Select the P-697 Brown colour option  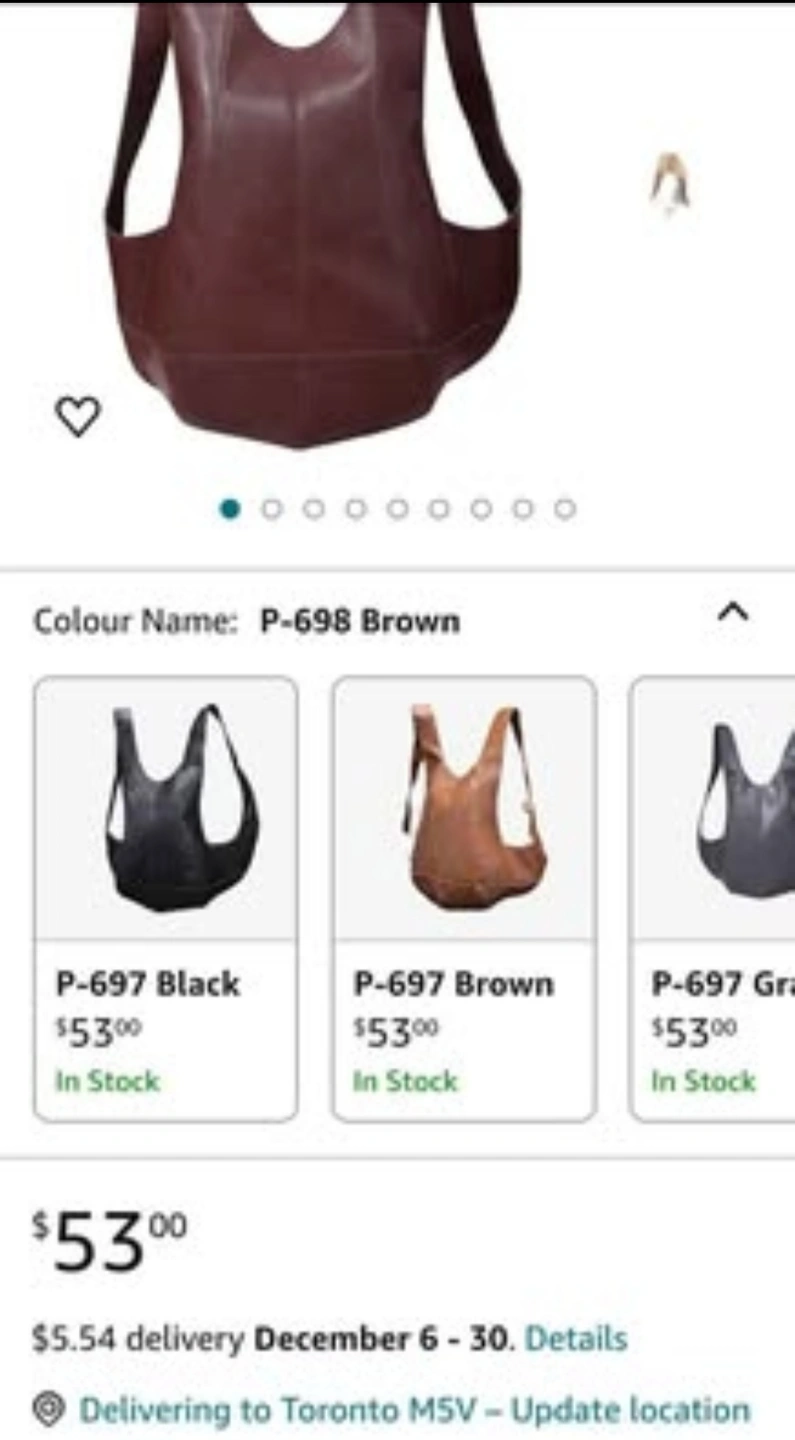(x=464, y=899)
